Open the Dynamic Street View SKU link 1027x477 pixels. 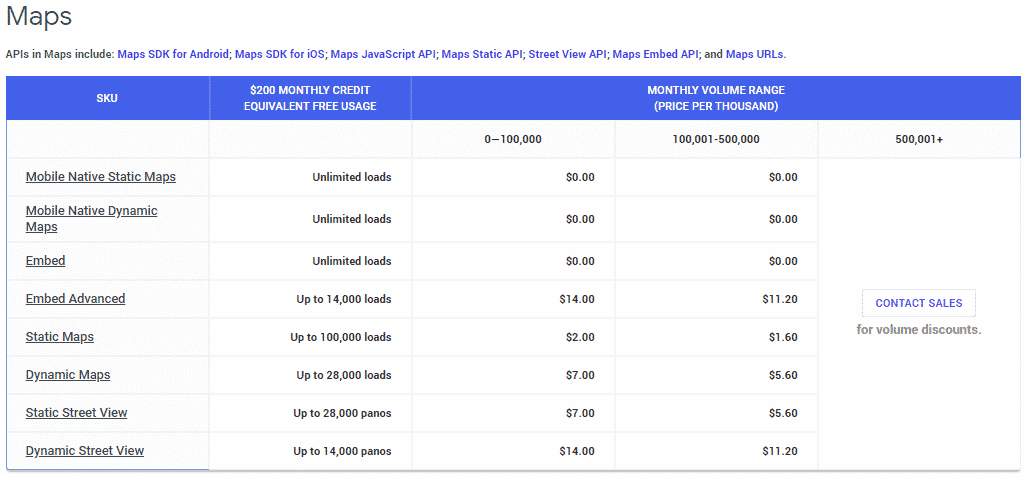(84, 451)
